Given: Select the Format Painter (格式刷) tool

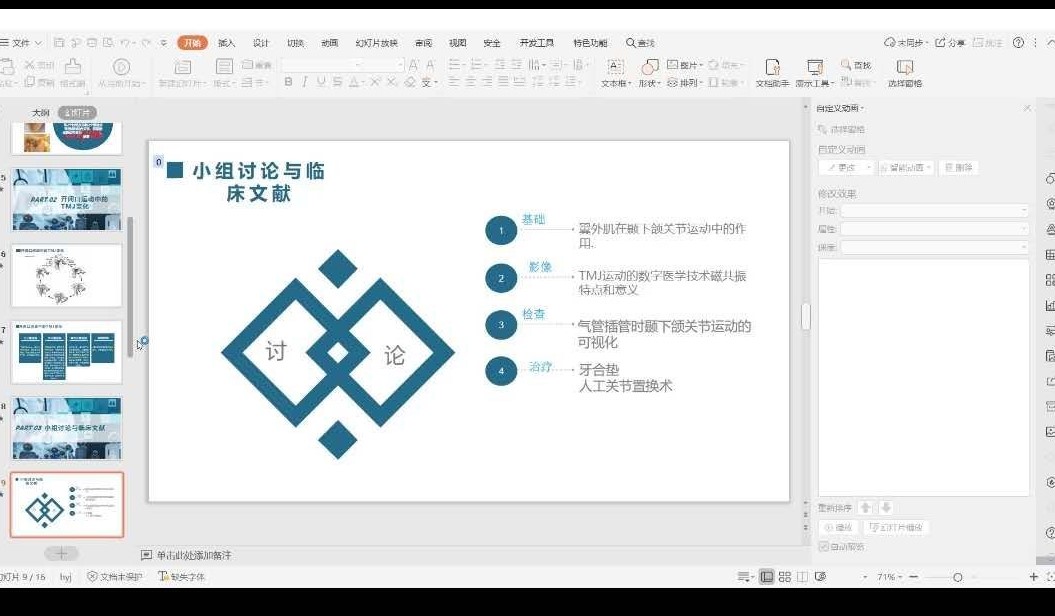Looking at the screenshot, I should click(72, 70).
